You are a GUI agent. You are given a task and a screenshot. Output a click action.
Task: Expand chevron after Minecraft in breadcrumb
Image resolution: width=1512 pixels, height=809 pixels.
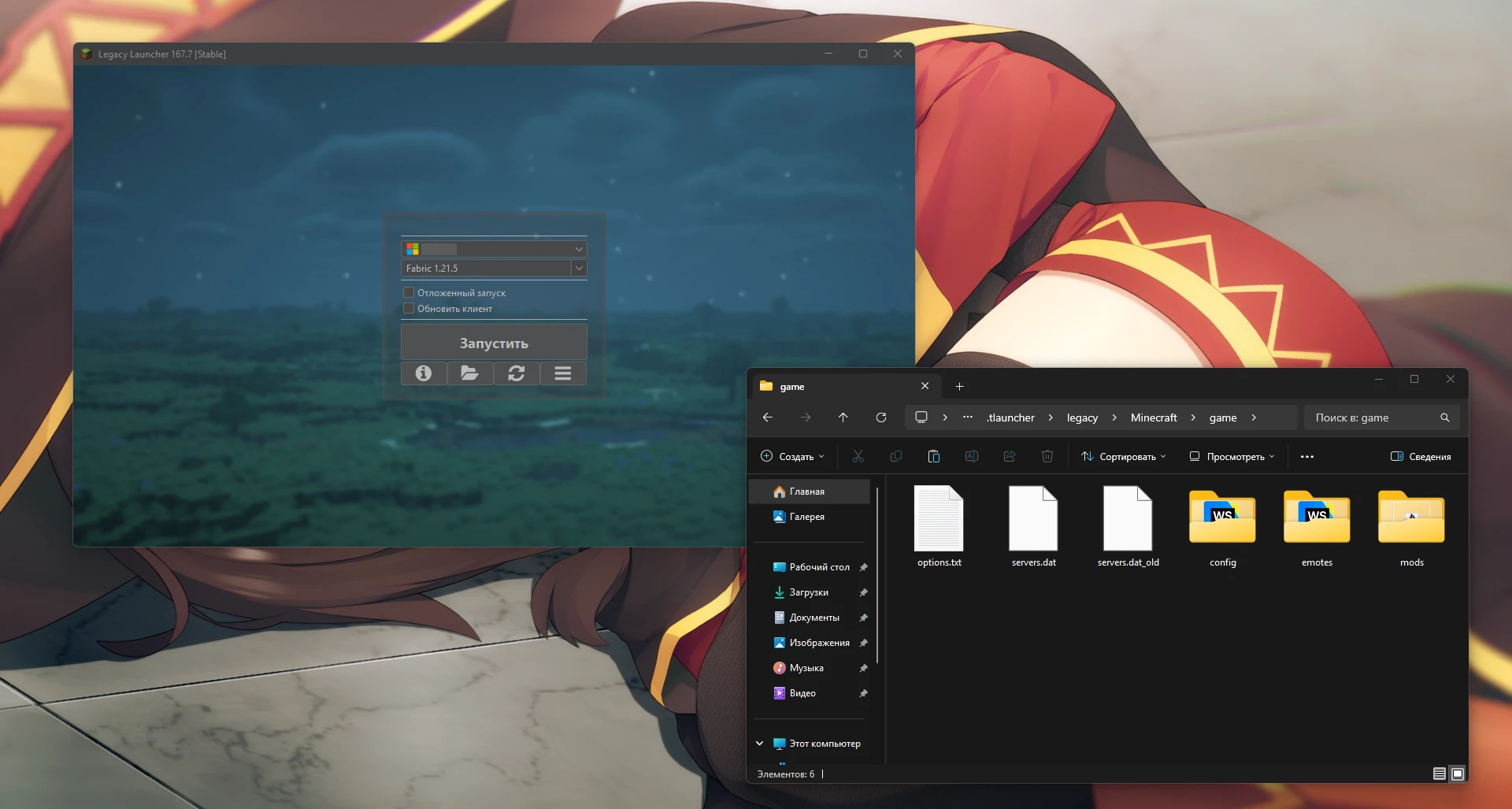click(1193, 417)
